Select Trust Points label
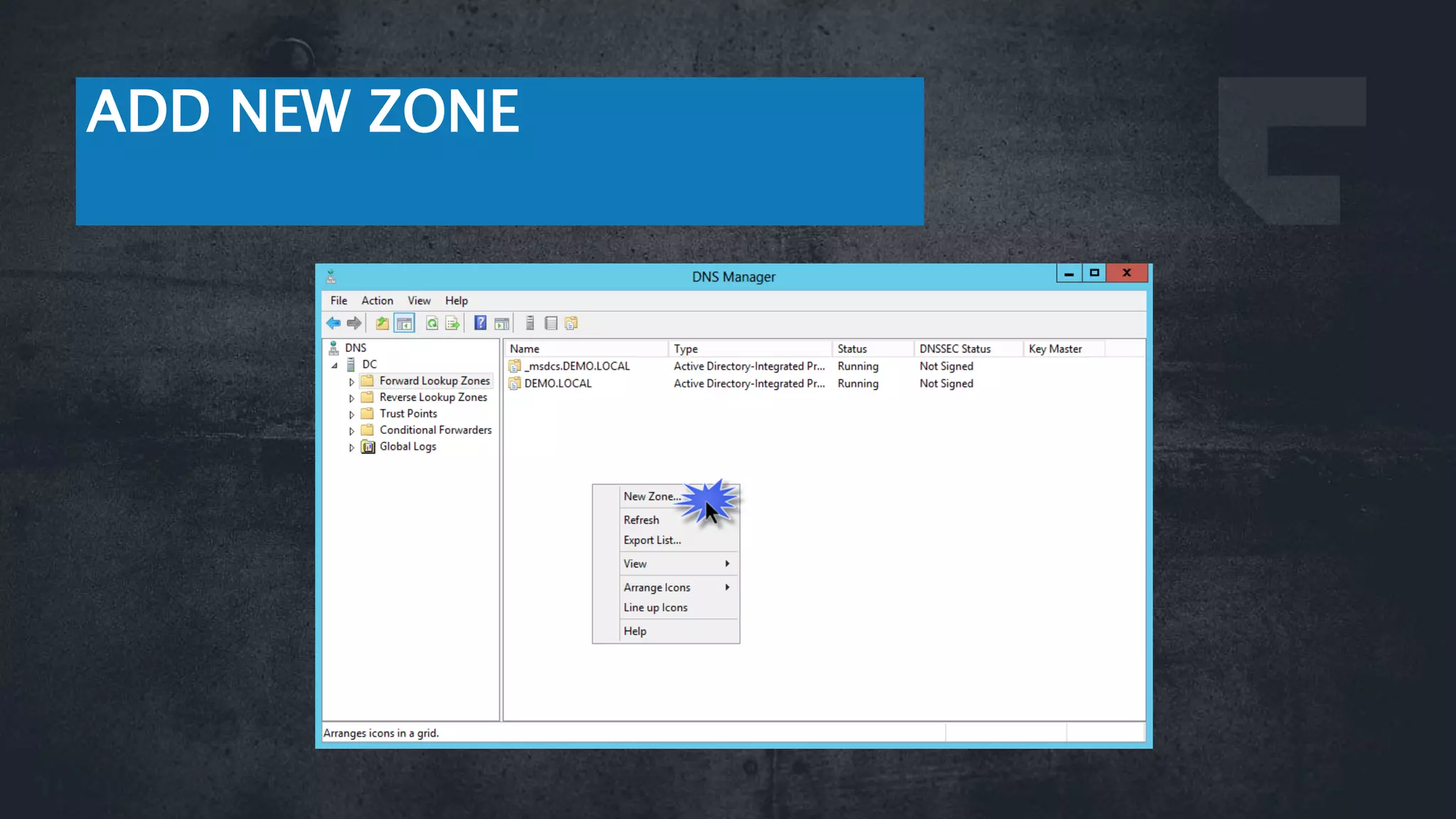This screenshot has height=819, width=1456. point(408,414)
